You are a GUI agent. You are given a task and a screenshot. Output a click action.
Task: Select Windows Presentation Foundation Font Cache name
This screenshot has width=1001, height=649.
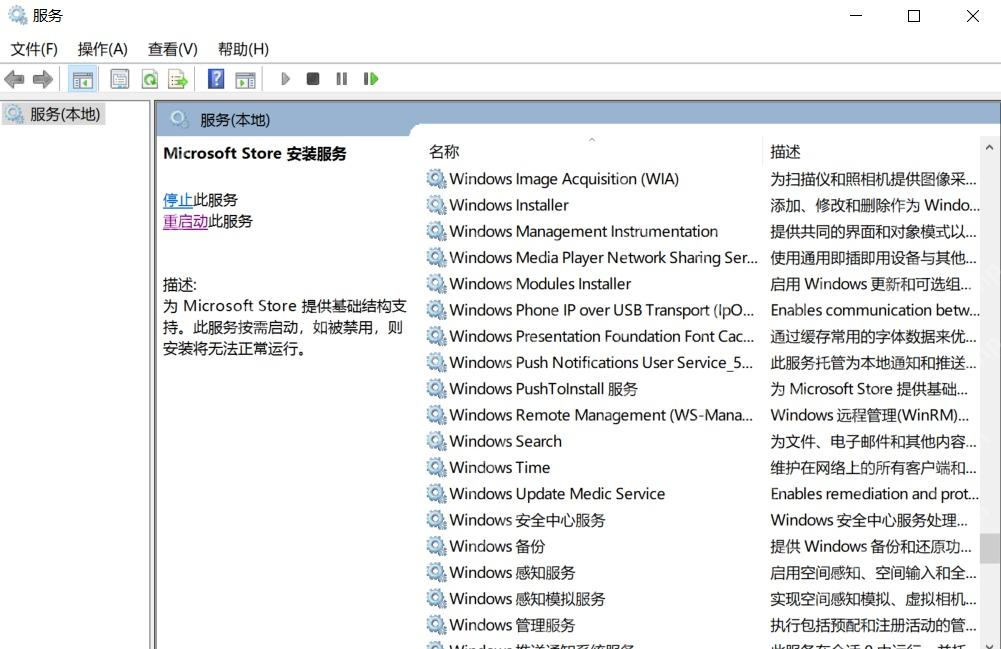tap(601, 336)
